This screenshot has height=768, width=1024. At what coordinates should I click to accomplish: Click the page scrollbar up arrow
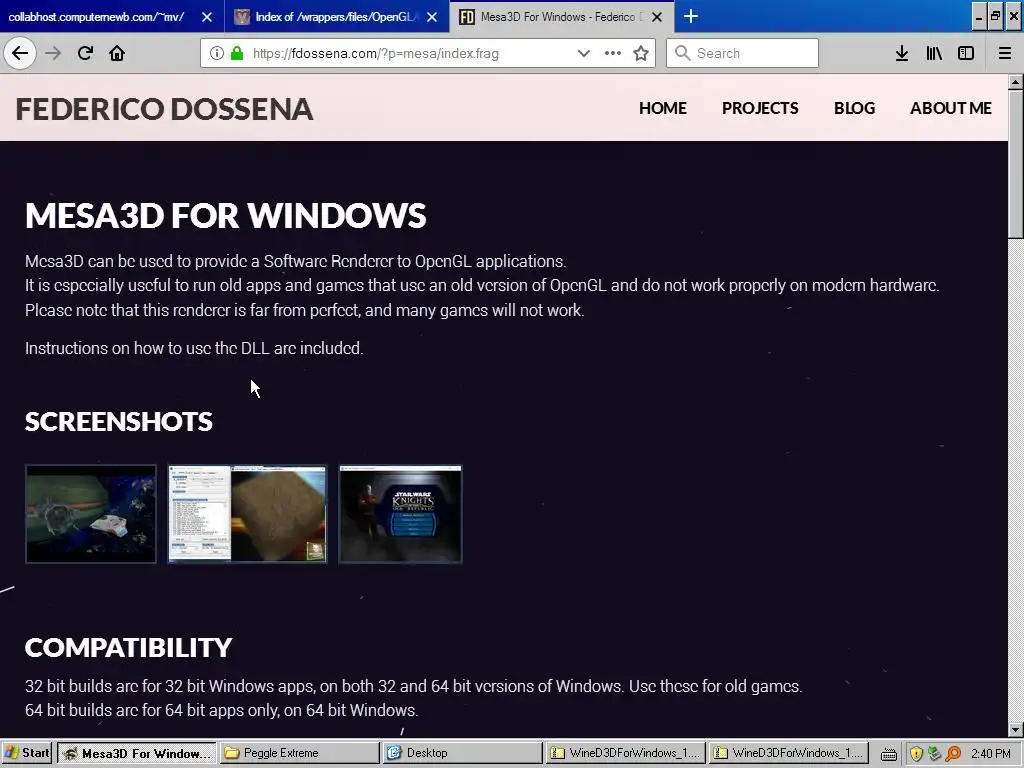pyautogui.click(x=1016, y=82)
